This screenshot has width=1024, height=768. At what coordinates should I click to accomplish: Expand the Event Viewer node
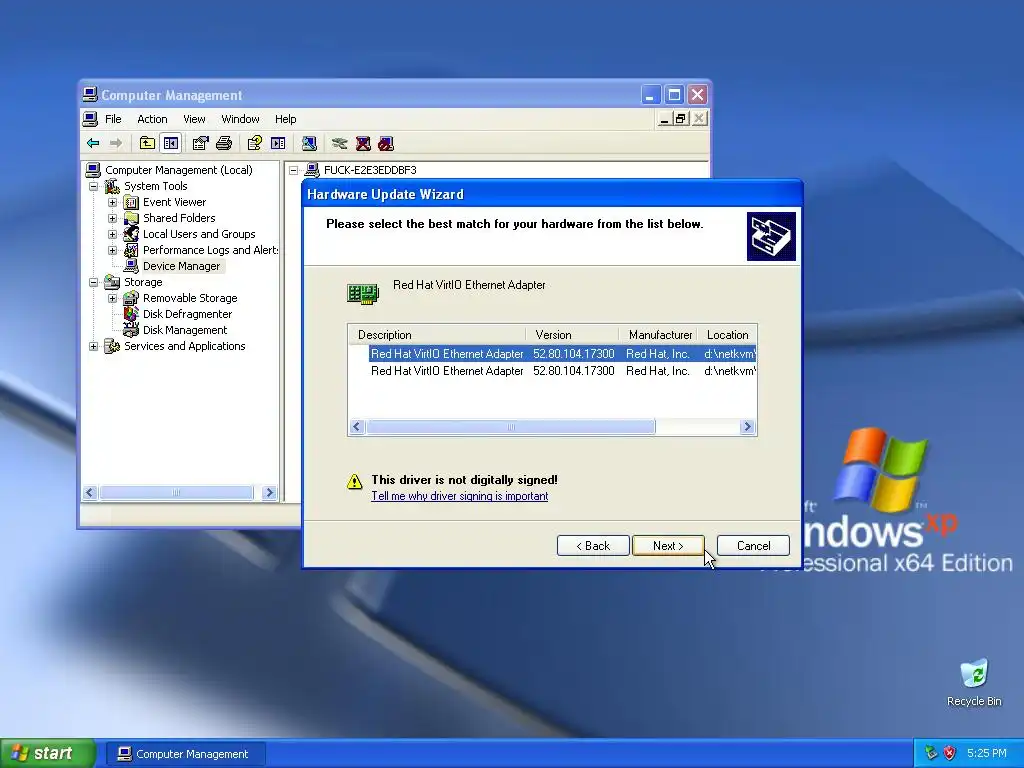tap(112, 202)
